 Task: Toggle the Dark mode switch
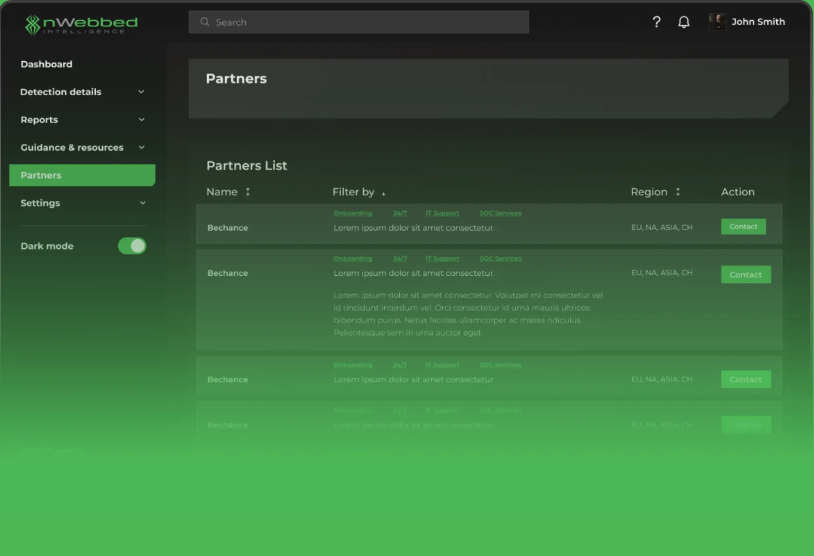coord(132,246)
